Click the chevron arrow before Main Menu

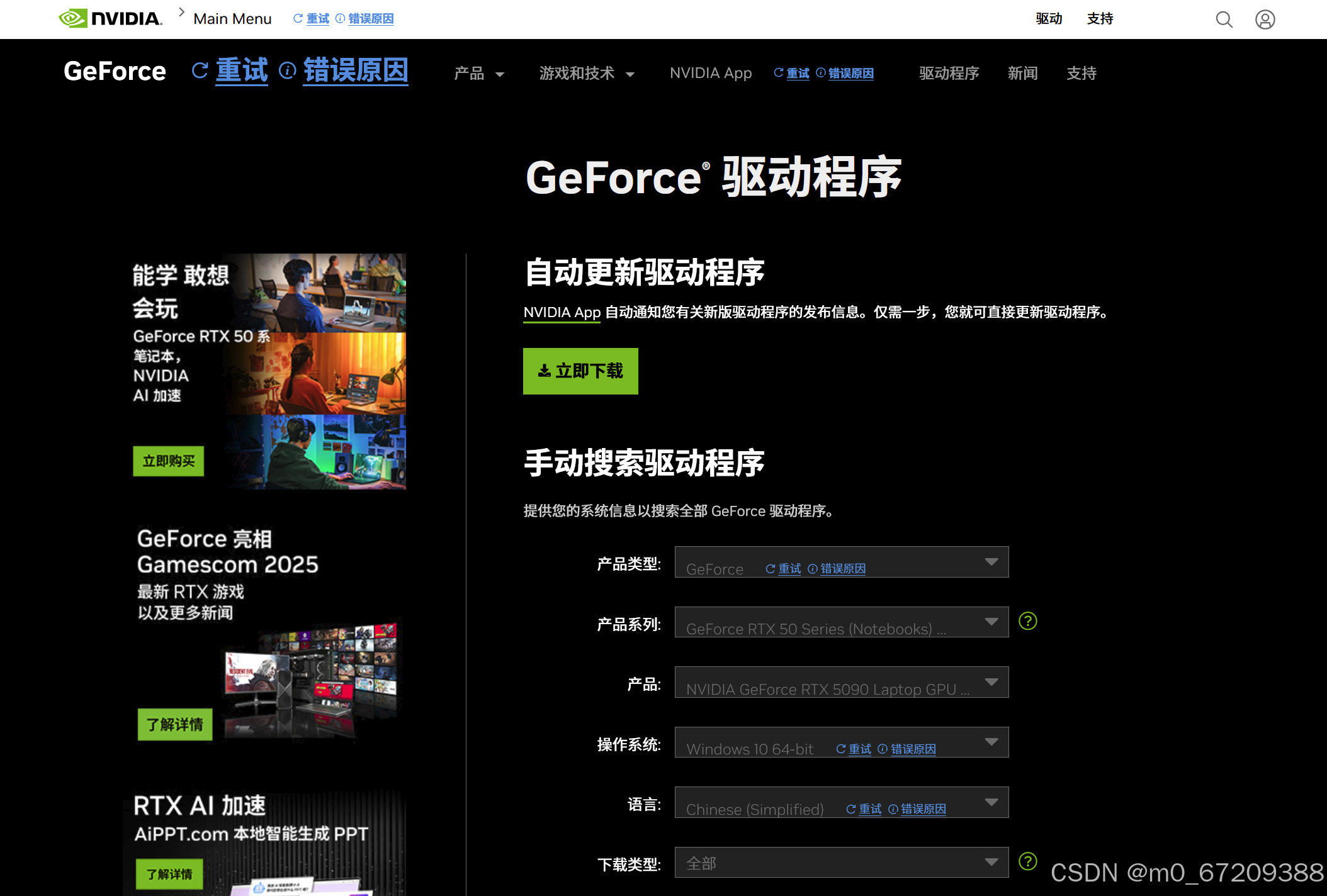pyautogui.click(x=181, y=12)
